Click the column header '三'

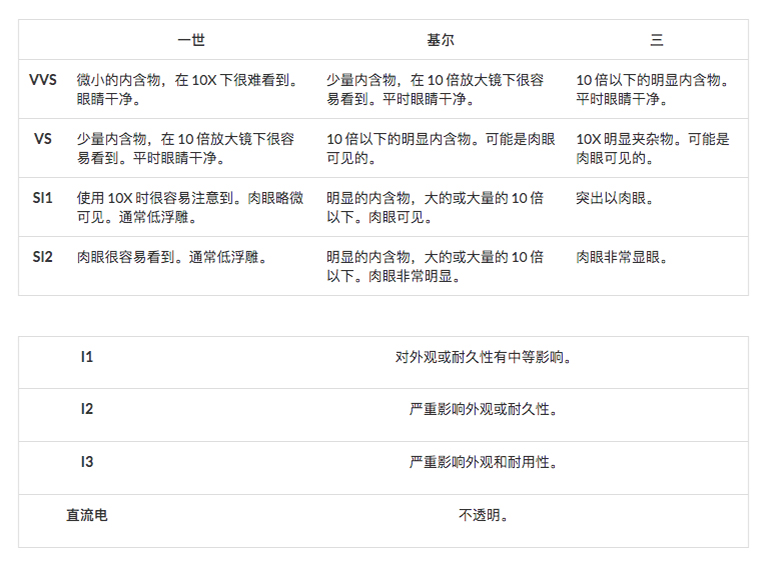point(656,40)
